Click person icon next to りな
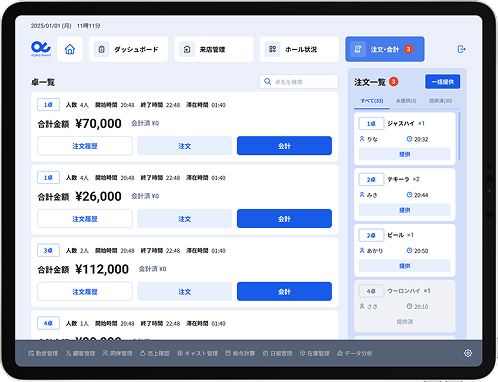 [x=362, y=139]
